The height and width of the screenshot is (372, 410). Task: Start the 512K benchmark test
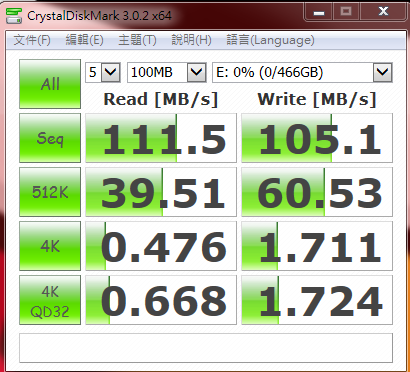(x=50, y=192)
